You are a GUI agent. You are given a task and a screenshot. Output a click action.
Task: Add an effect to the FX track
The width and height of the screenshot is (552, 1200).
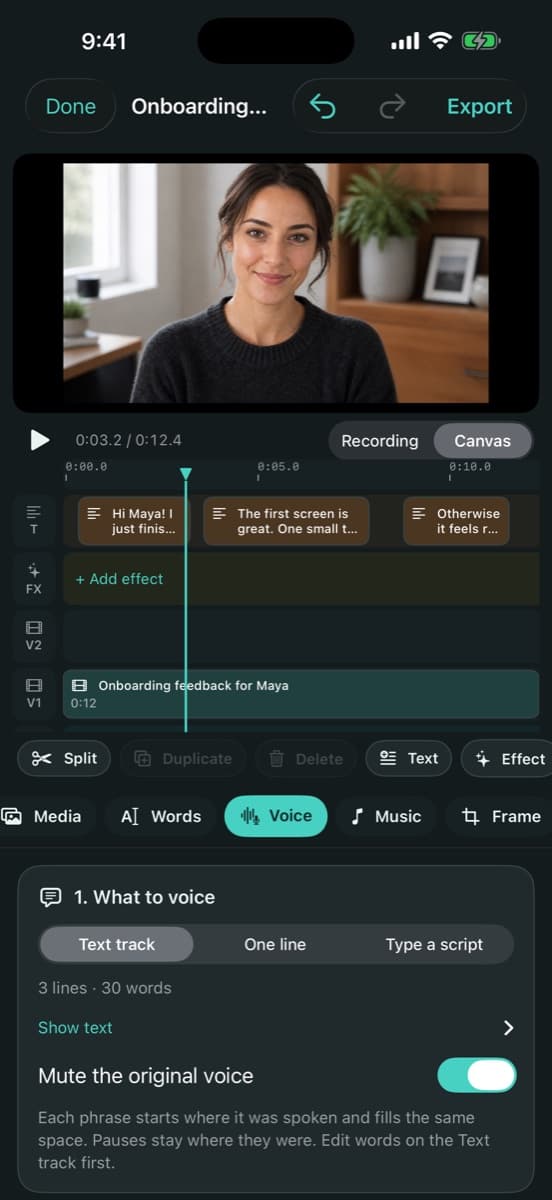(x=119, y=579)
